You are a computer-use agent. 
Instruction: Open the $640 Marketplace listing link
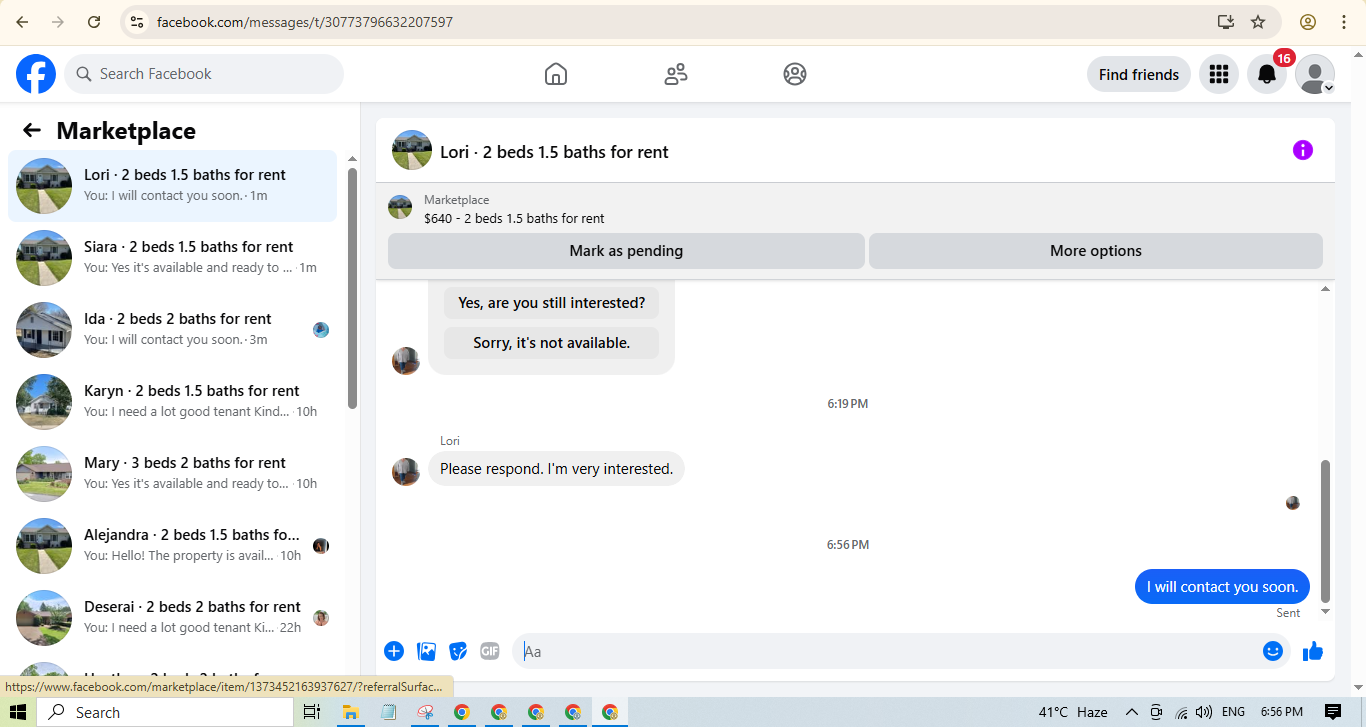[514, 218]
